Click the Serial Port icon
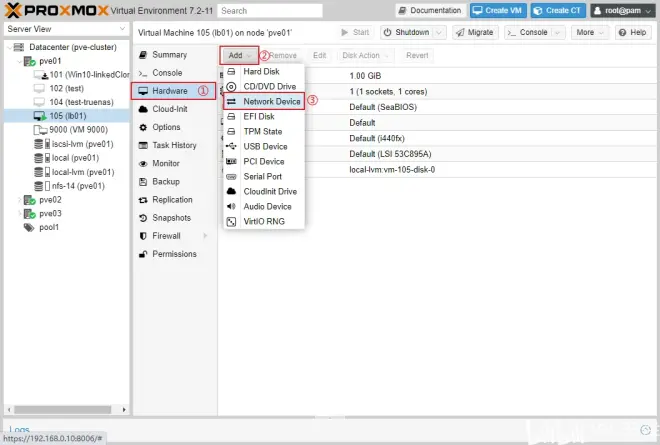 pyautogui.click(x=231, y=177)
